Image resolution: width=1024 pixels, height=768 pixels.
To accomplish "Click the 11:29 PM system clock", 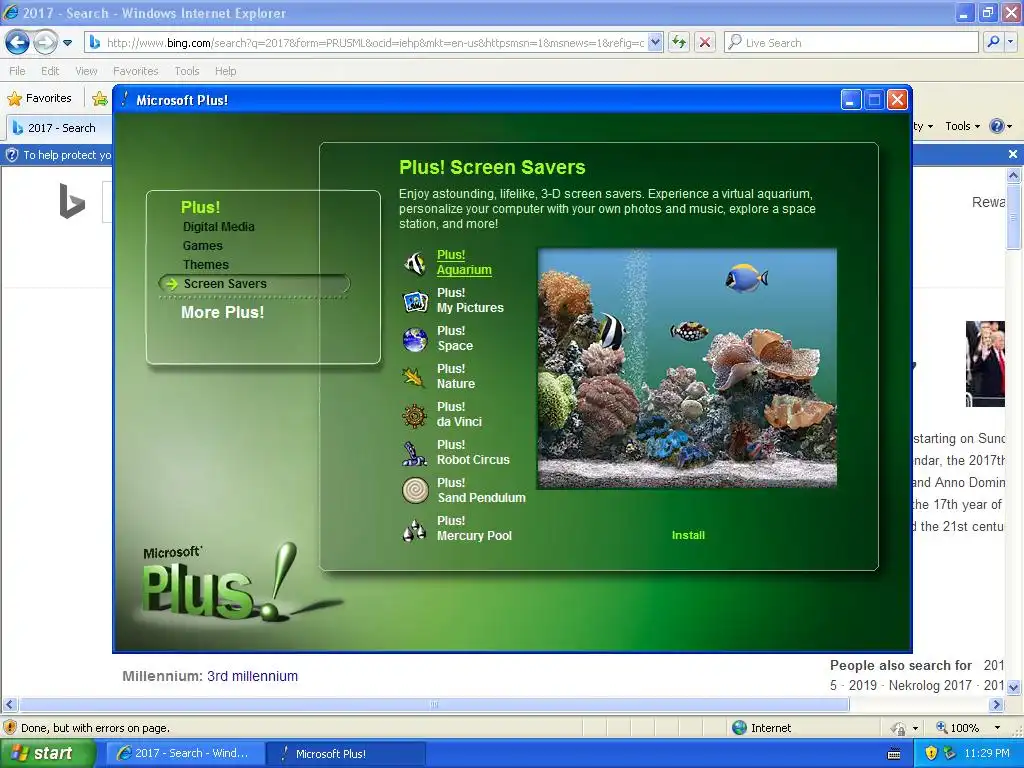I will (987, 753).
